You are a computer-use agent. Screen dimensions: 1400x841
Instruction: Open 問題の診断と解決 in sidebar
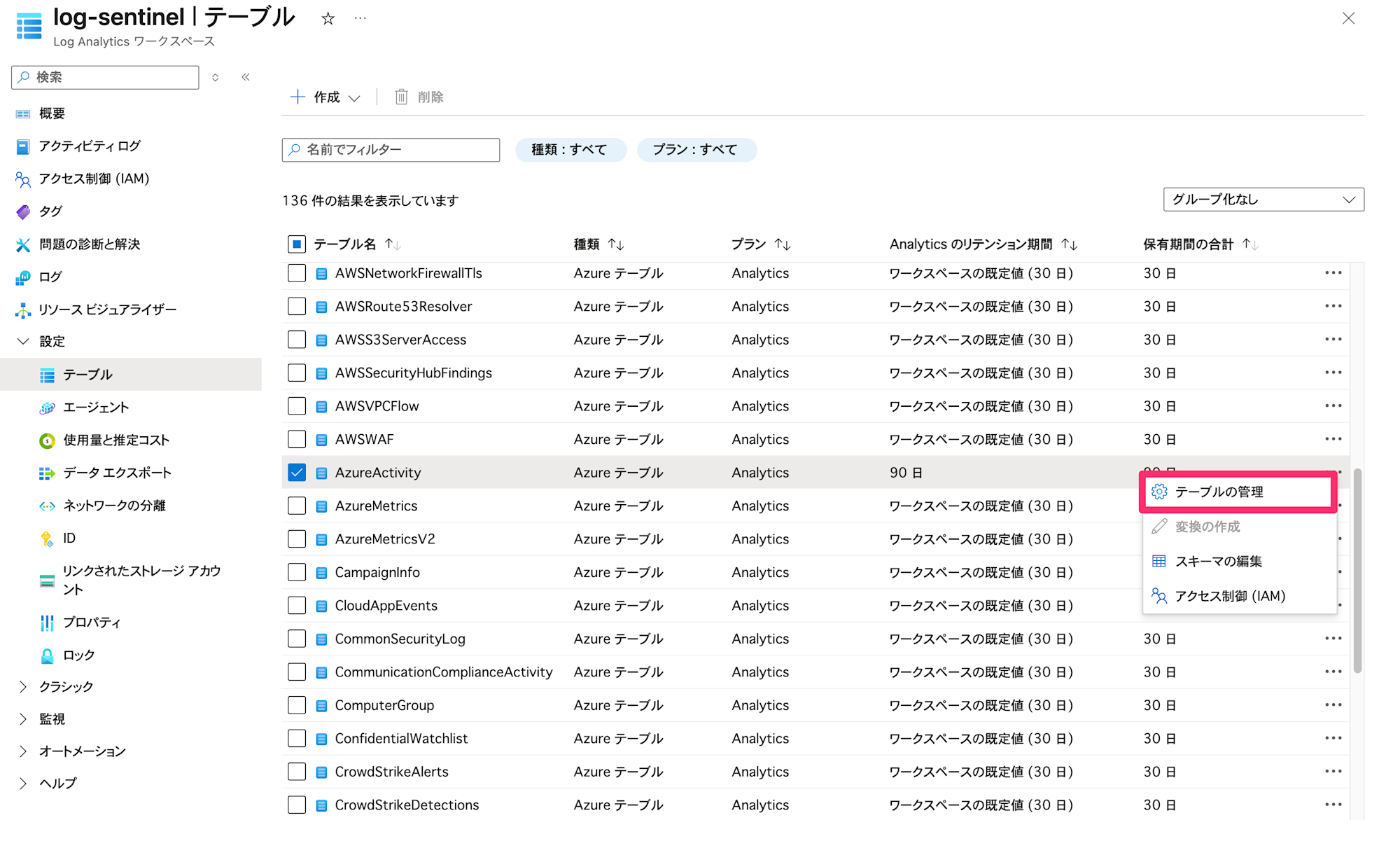(90, 244)
